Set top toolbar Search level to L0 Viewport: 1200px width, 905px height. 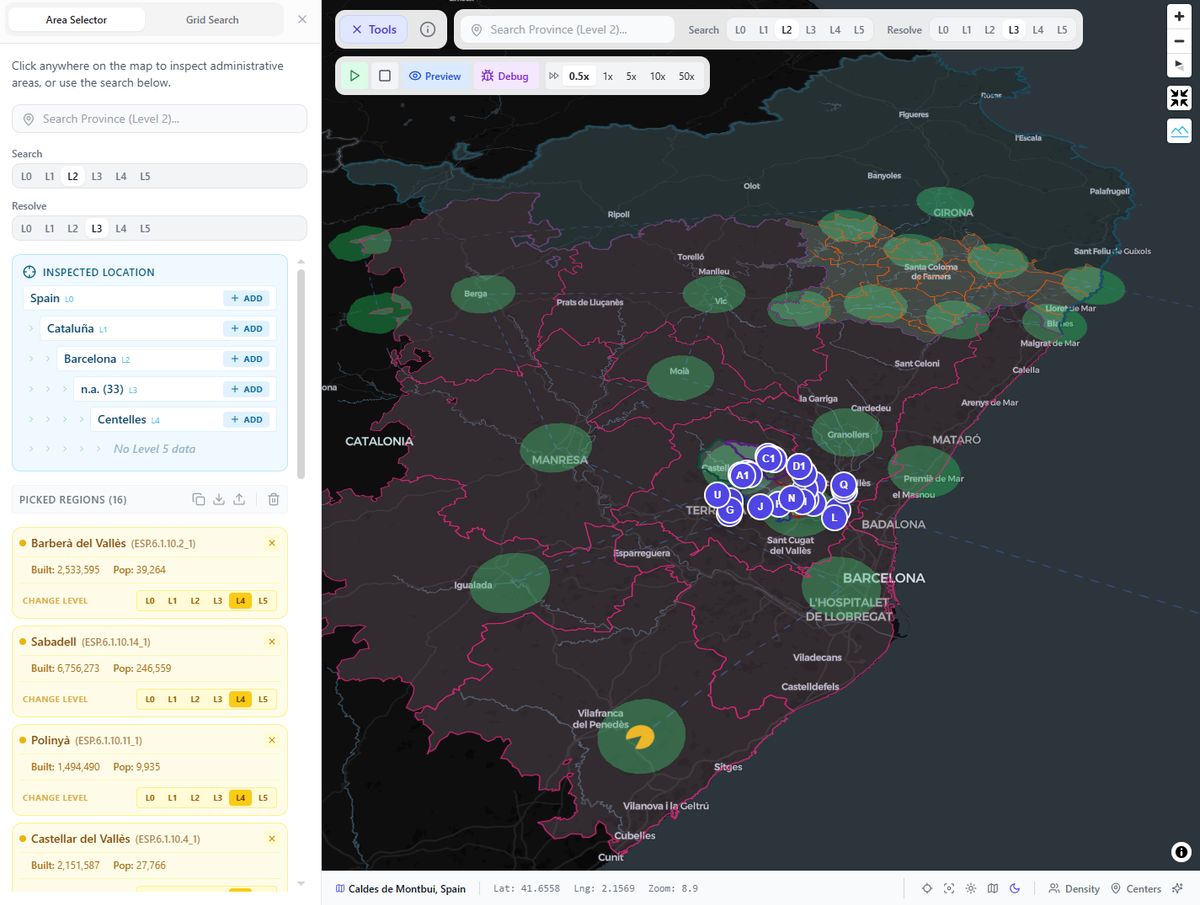[x=740, y=30]
